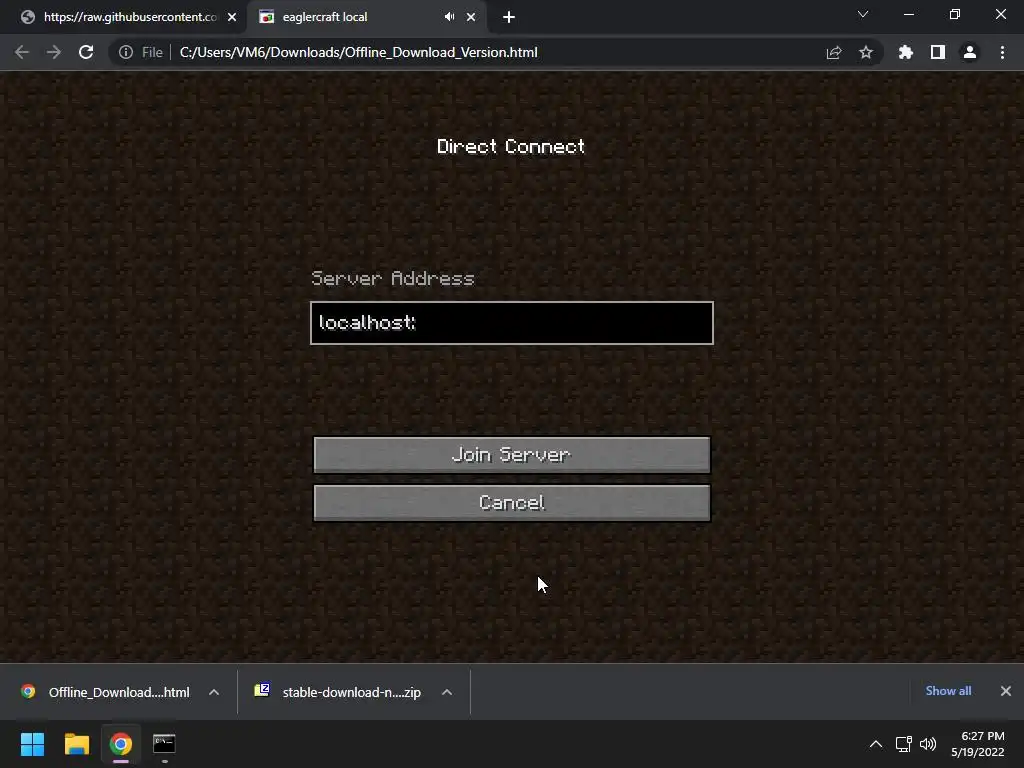Go back to the previous page
The width and height of the screenshot is (1024, 768).
coord(22,52)
